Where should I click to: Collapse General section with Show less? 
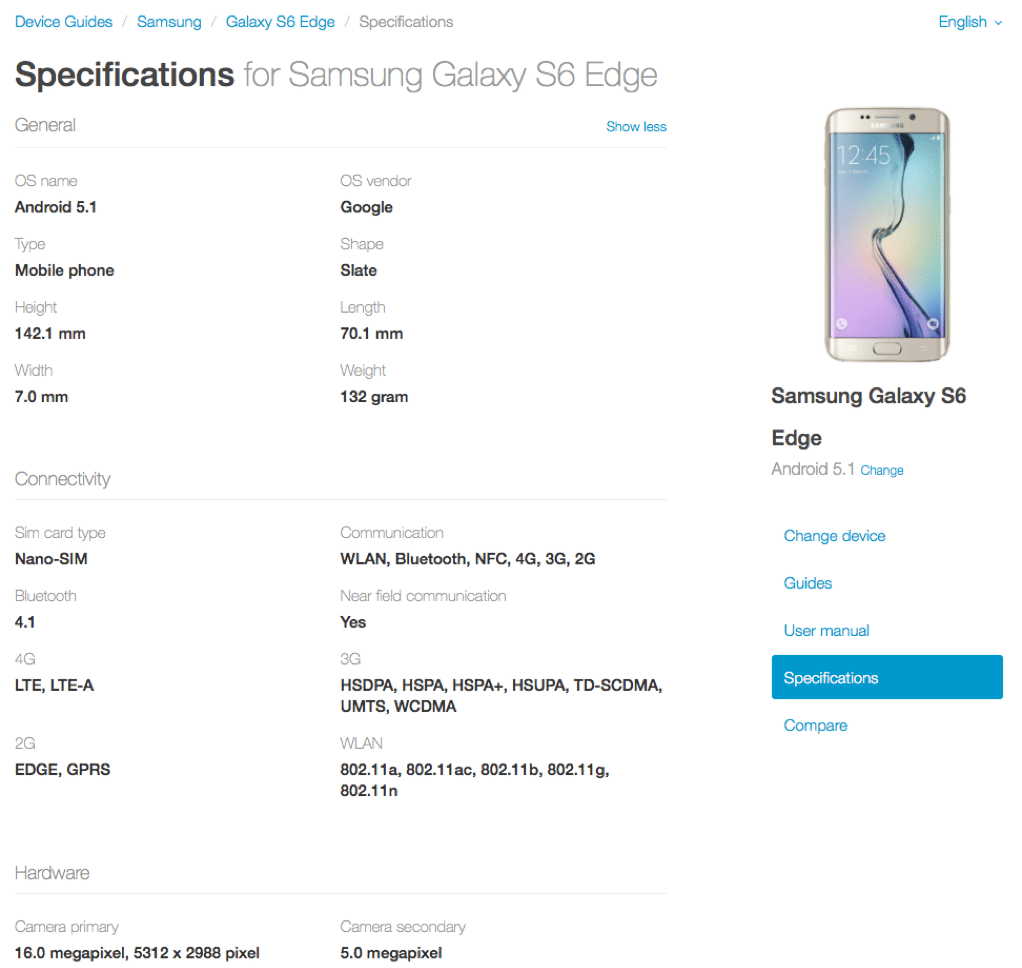(636, 126)
